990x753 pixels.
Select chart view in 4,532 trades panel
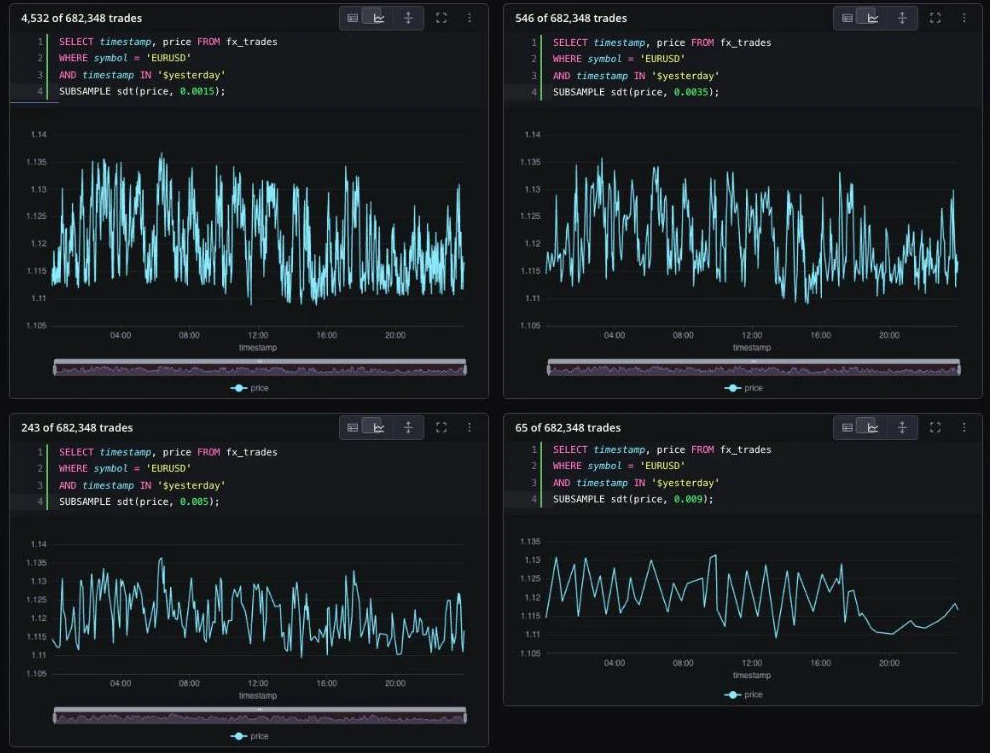(379, 18)
